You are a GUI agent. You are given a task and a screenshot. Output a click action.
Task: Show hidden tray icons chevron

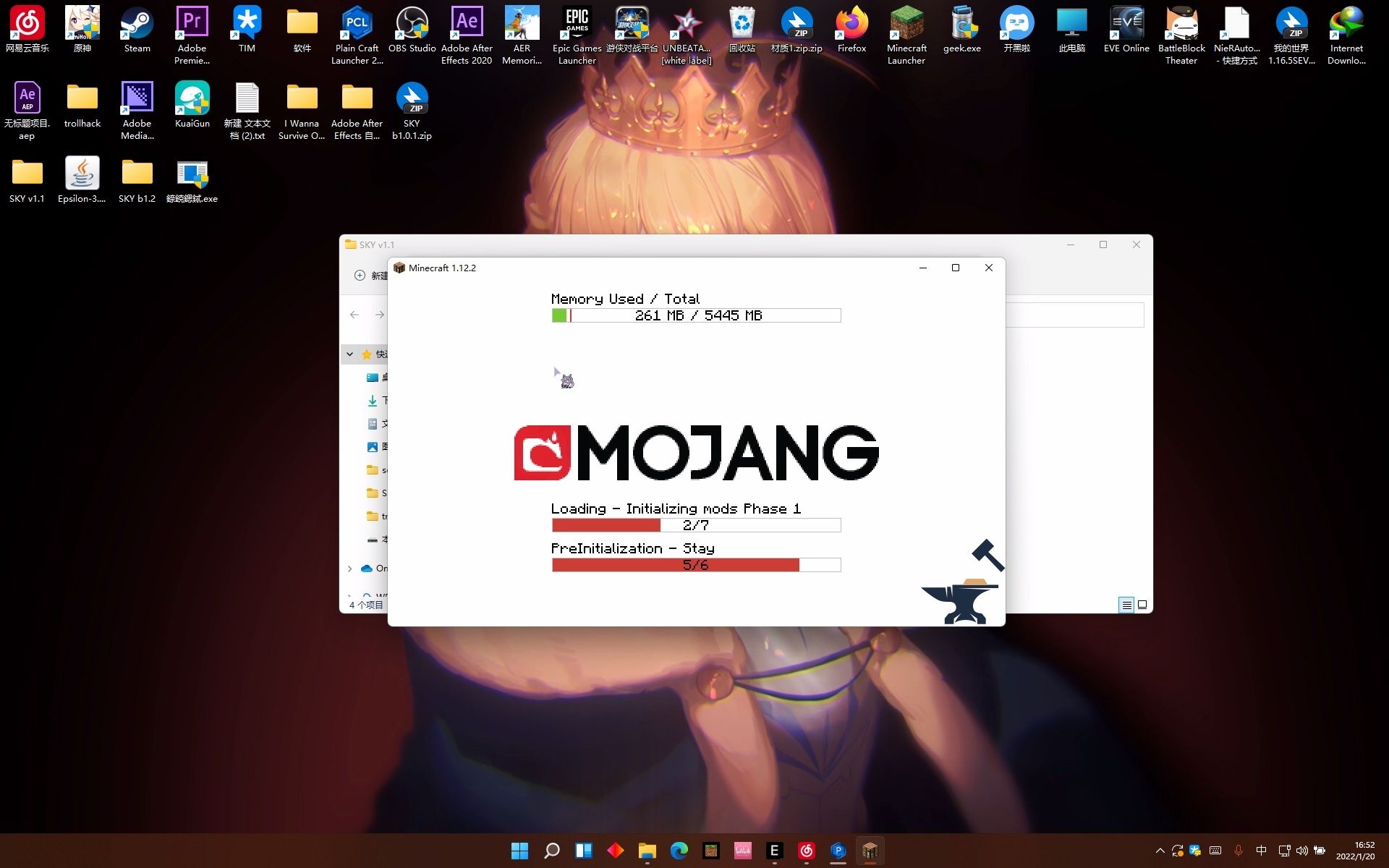click(x=1160, y=851)
